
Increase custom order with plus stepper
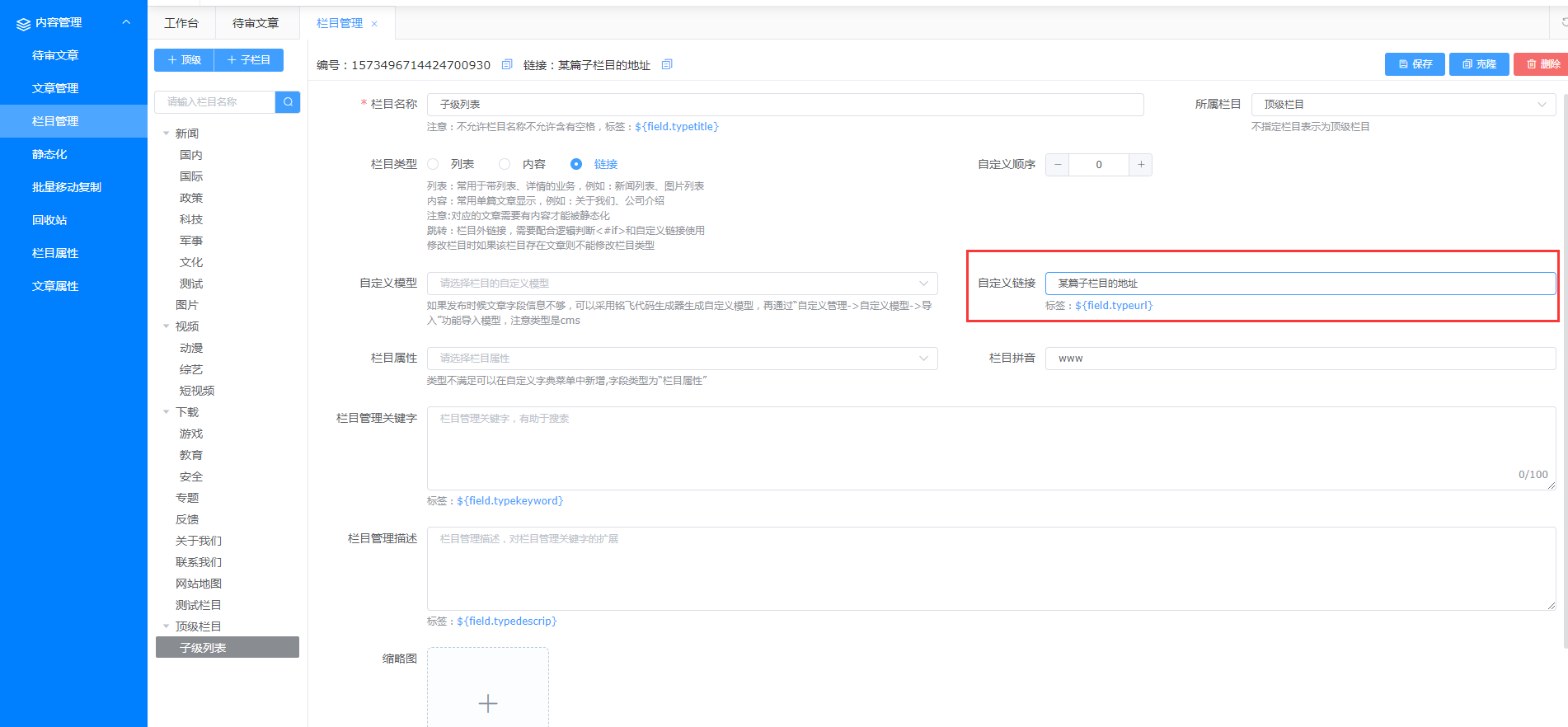point(1140,165)
